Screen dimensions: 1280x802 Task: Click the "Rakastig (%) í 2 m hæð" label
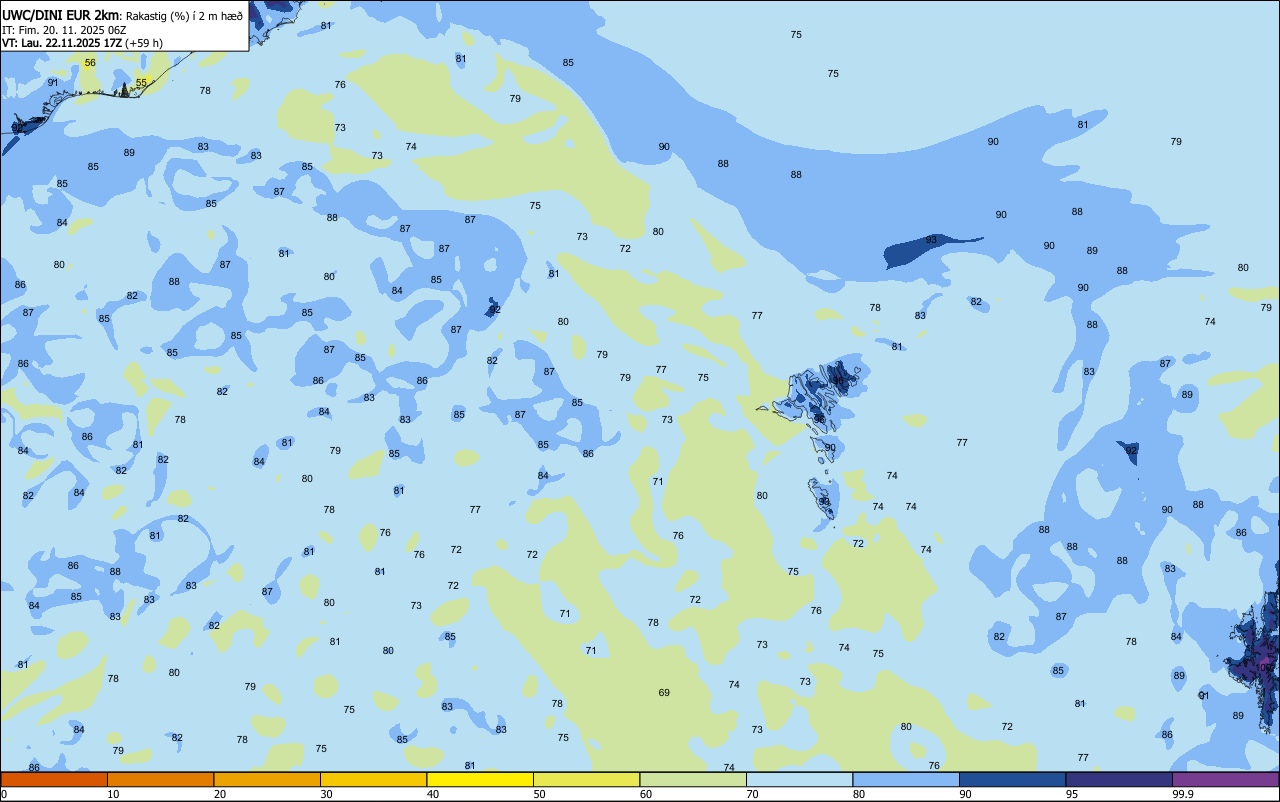tap(184, 15)
